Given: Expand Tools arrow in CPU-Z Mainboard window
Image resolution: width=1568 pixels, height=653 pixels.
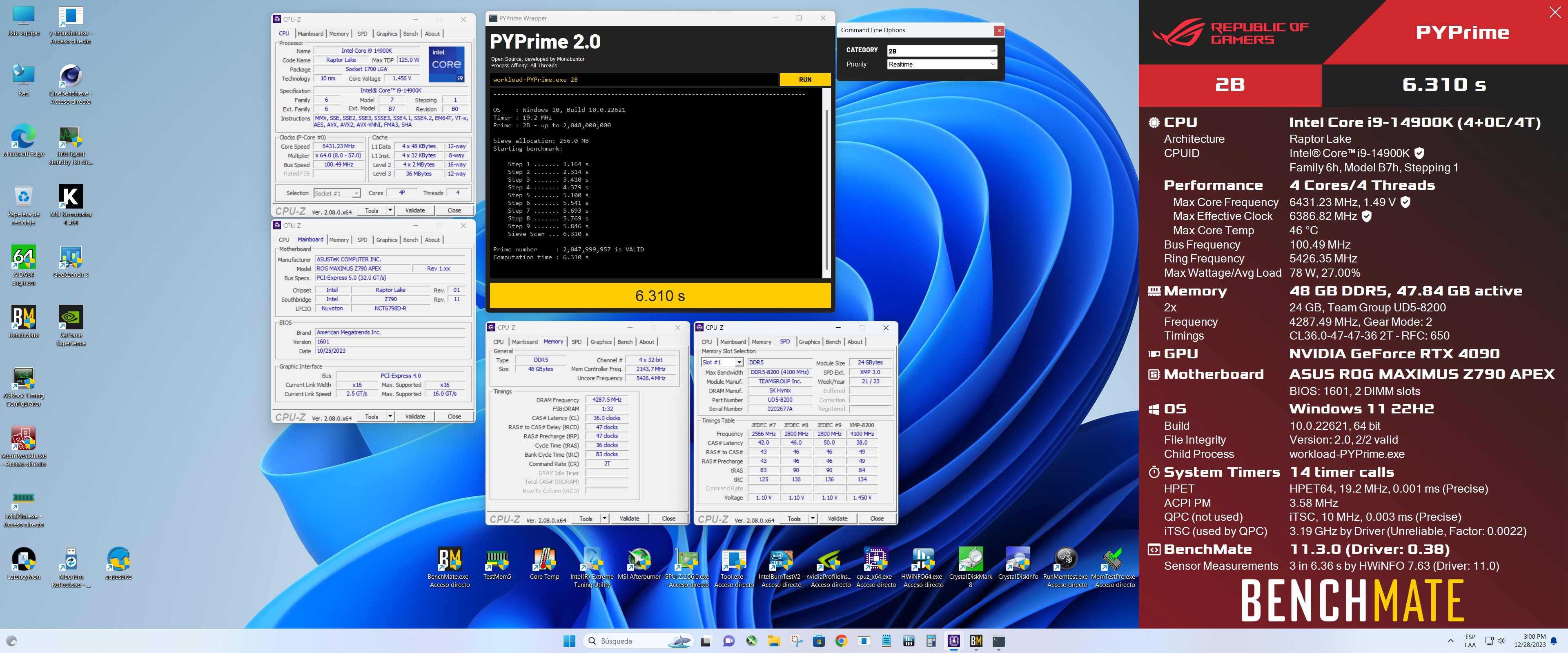Looking at the screenshot, I should (390, 416).
